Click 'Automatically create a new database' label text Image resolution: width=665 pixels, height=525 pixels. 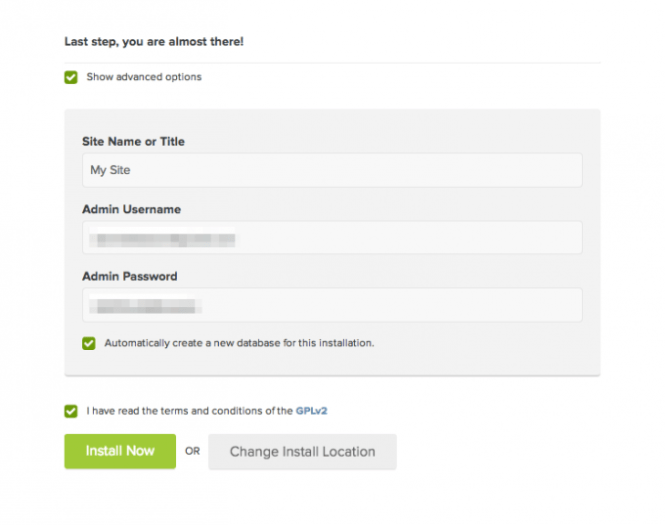(x=239, y=343)
